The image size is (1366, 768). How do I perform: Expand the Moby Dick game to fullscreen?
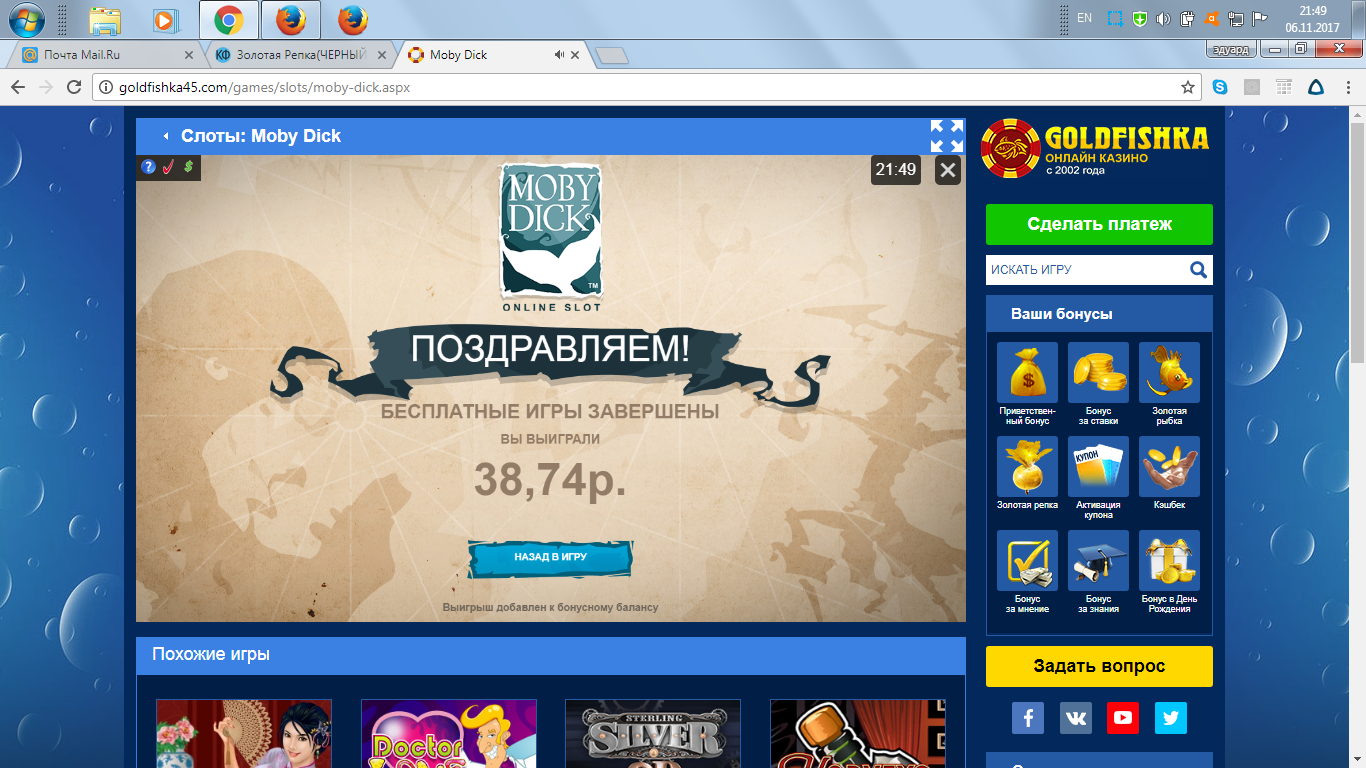(947, 136)
